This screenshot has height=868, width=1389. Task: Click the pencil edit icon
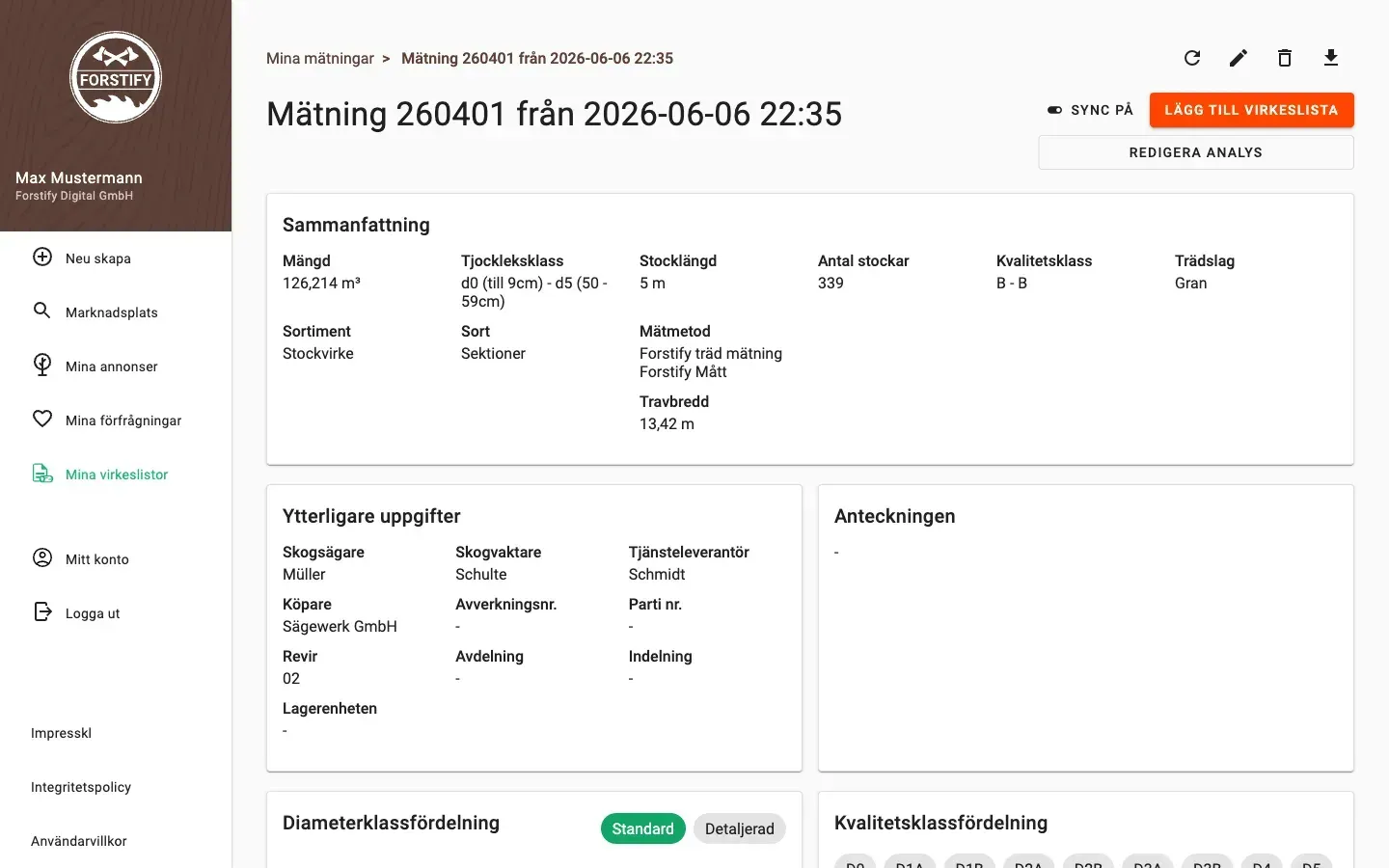[x=1239, y=58]
